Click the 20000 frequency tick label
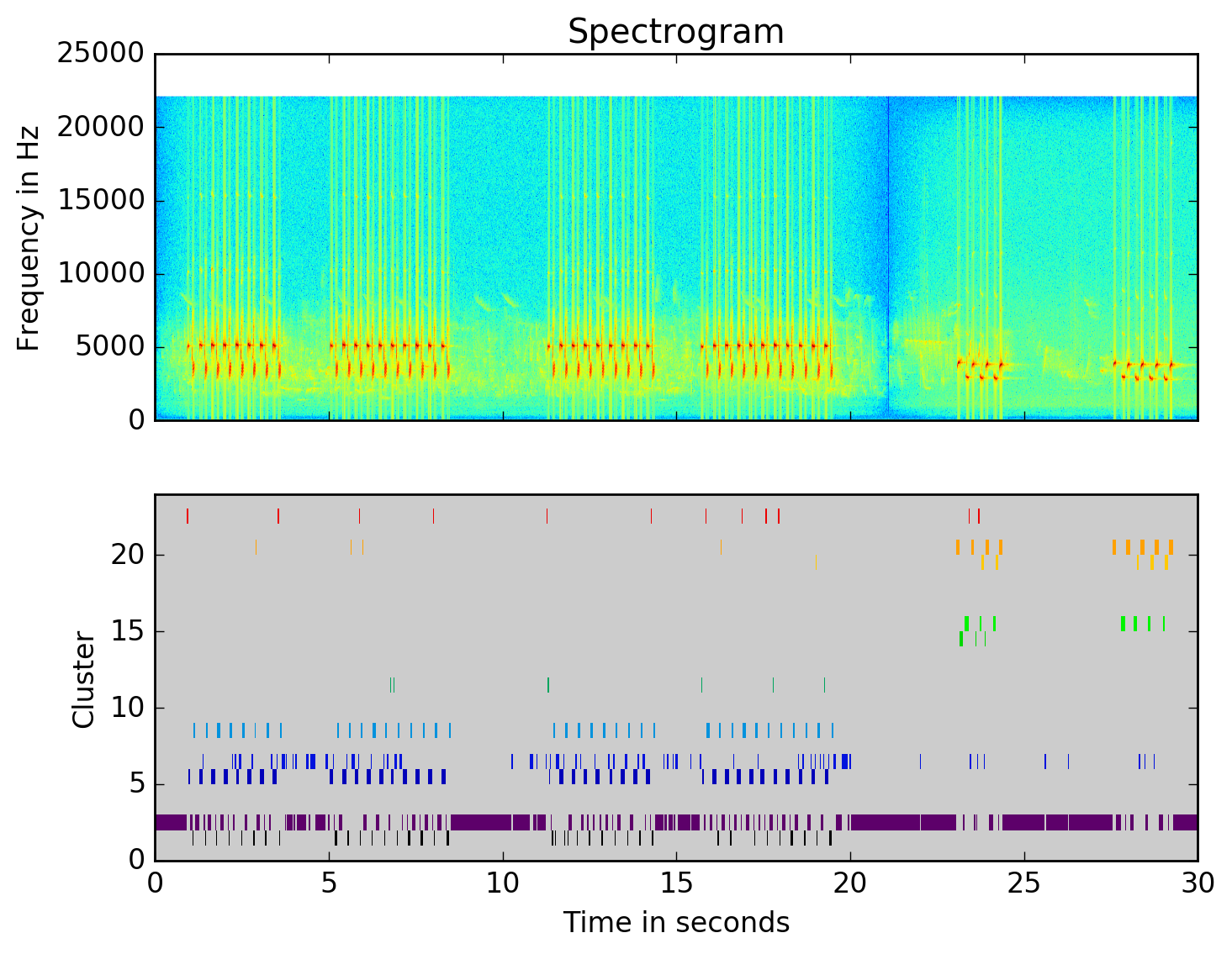Image resolution: width=1232 pixels, height=954 pixels. coord(100,127)
